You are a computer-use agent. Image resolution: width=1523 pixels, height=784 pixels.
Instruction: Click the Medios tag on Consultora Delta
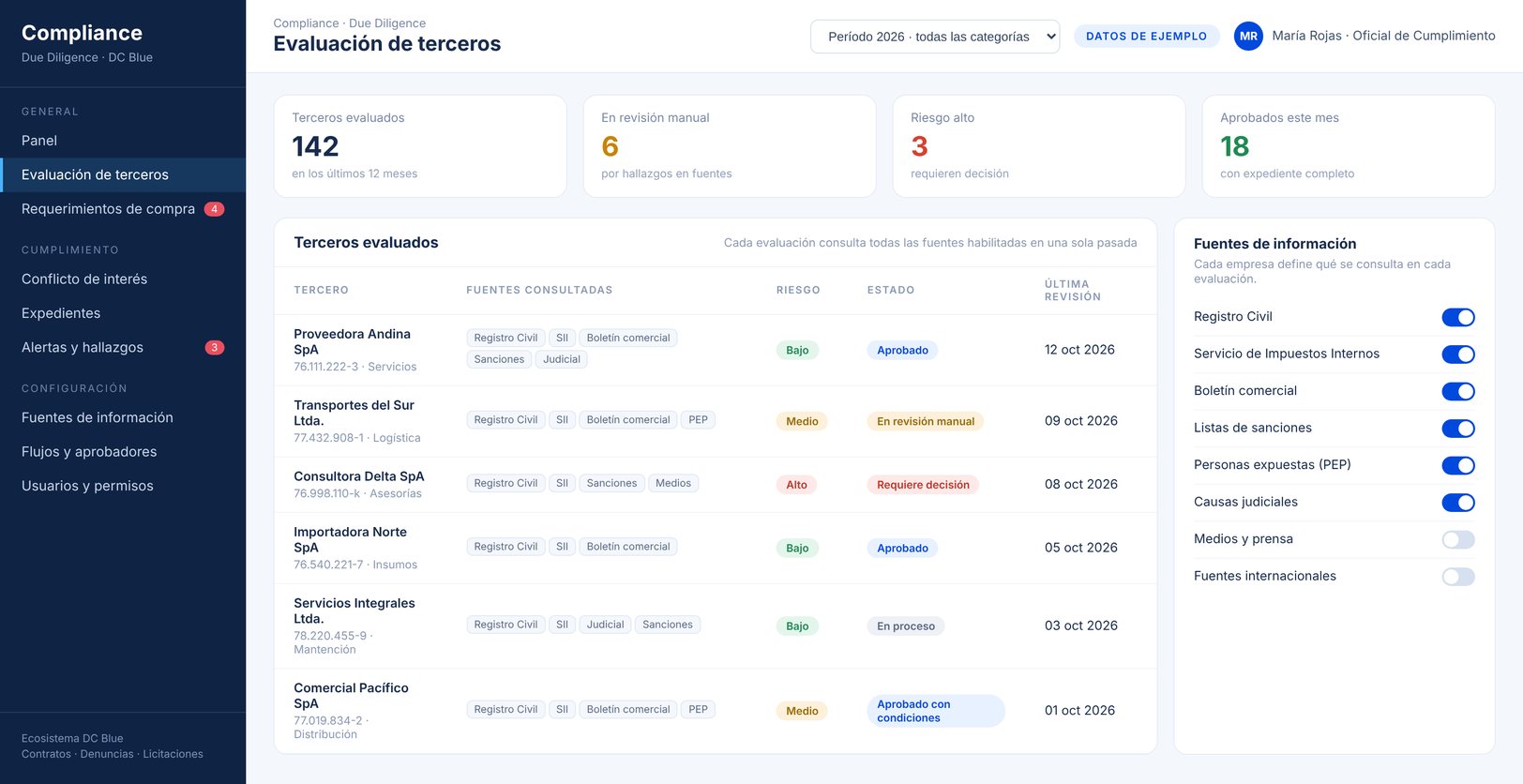[x=673, y=484]
